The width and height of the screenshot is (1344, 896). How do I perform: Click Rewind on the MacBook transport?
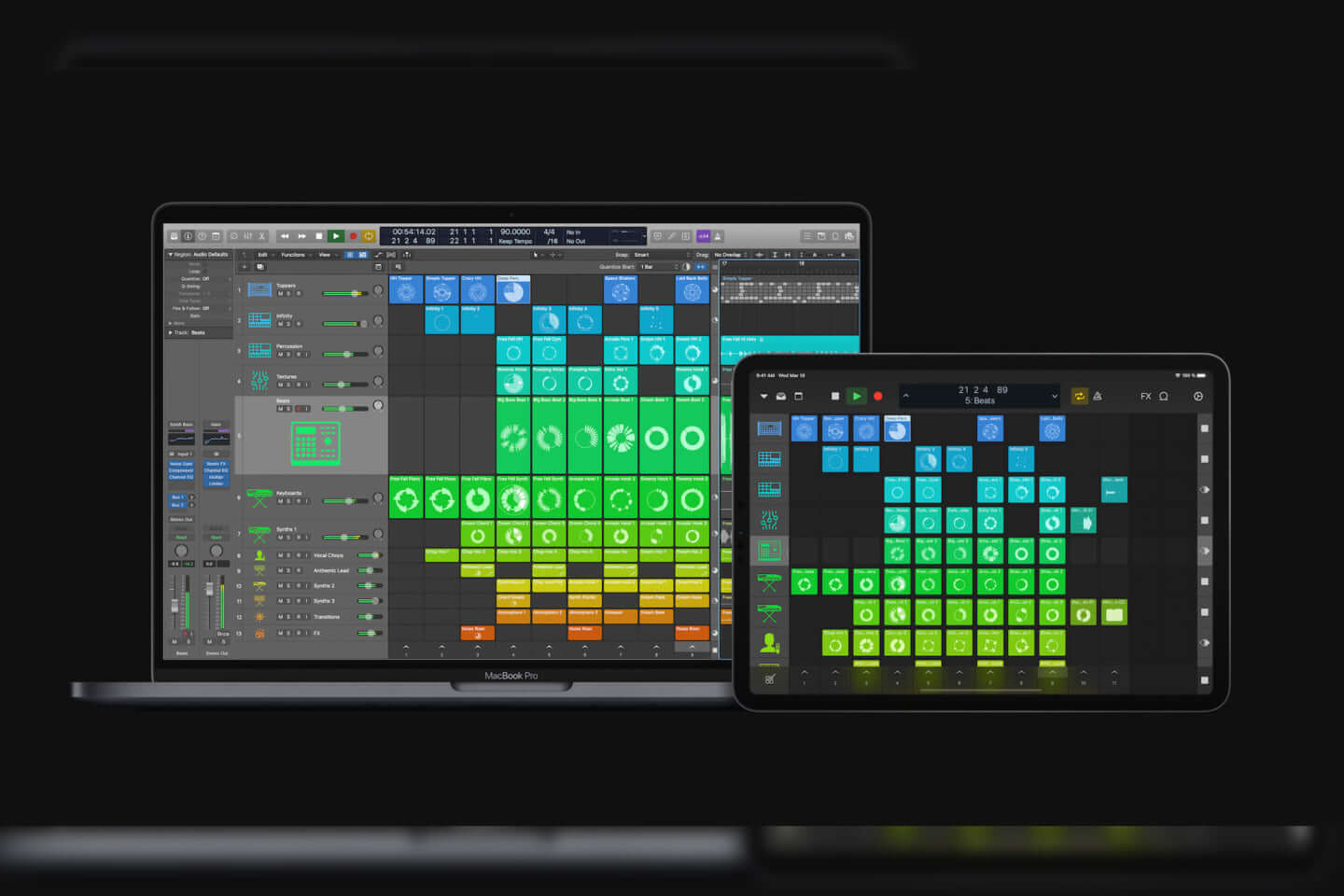285,236
